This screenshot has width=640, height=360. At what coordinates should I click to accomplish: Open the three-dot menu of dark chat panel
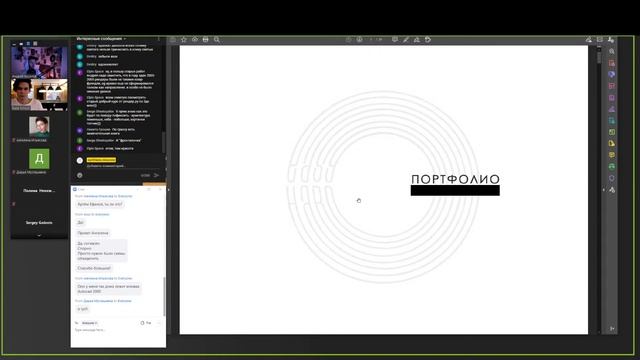pos(159,39)
